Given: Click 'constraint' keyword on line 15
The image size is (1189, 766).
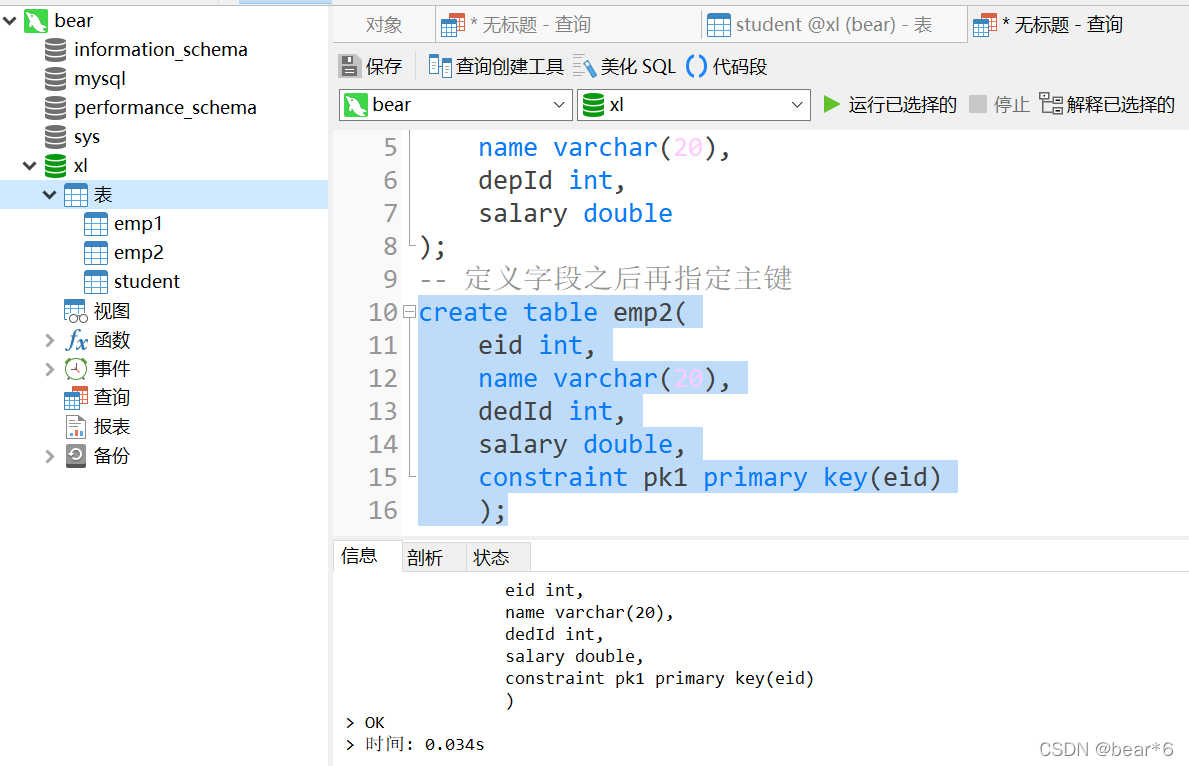Looking at the screenshot, I should (553, 477).
